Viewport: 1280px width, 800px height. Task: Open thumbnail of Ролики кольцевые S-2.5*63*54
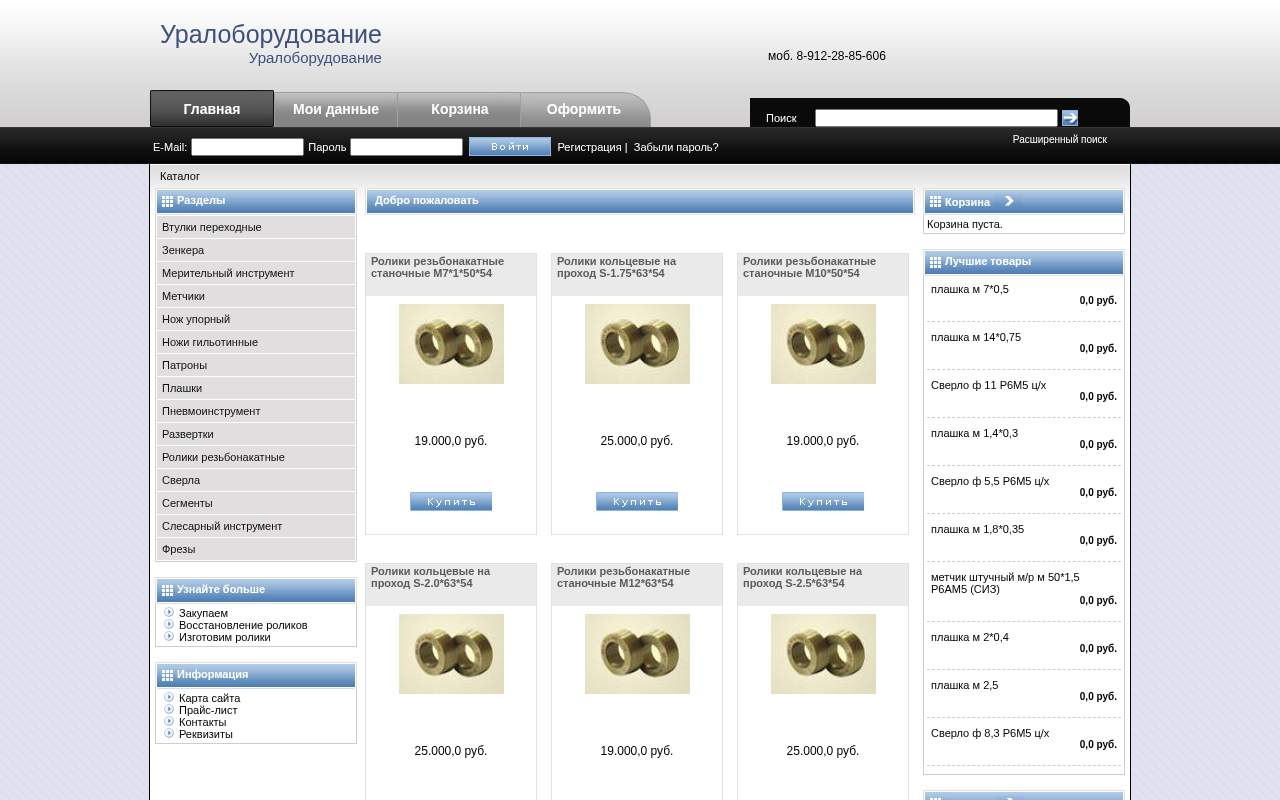point(823,654)
